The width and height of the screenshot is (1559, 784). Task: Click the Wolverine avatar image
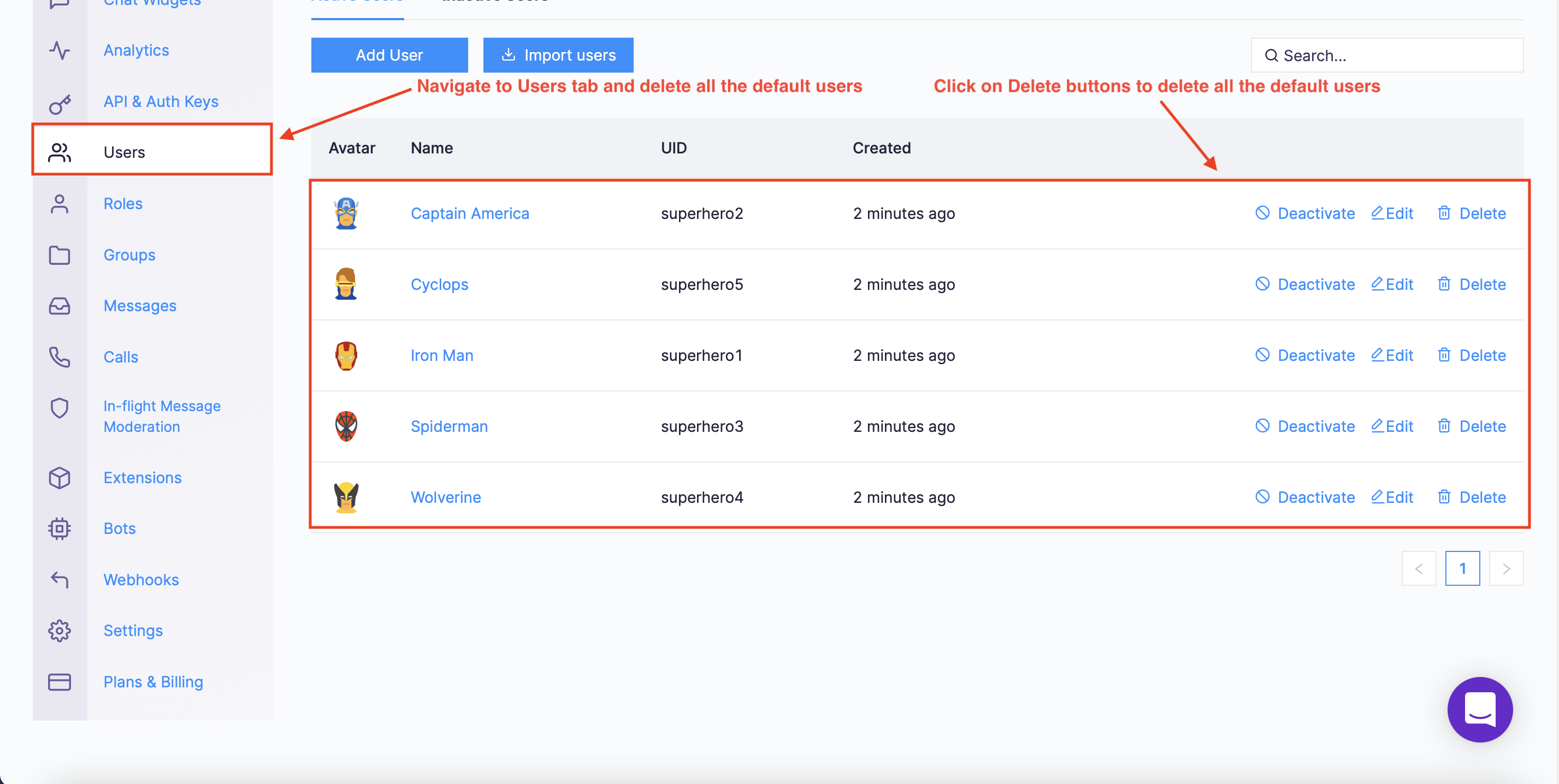pos(346,497)
